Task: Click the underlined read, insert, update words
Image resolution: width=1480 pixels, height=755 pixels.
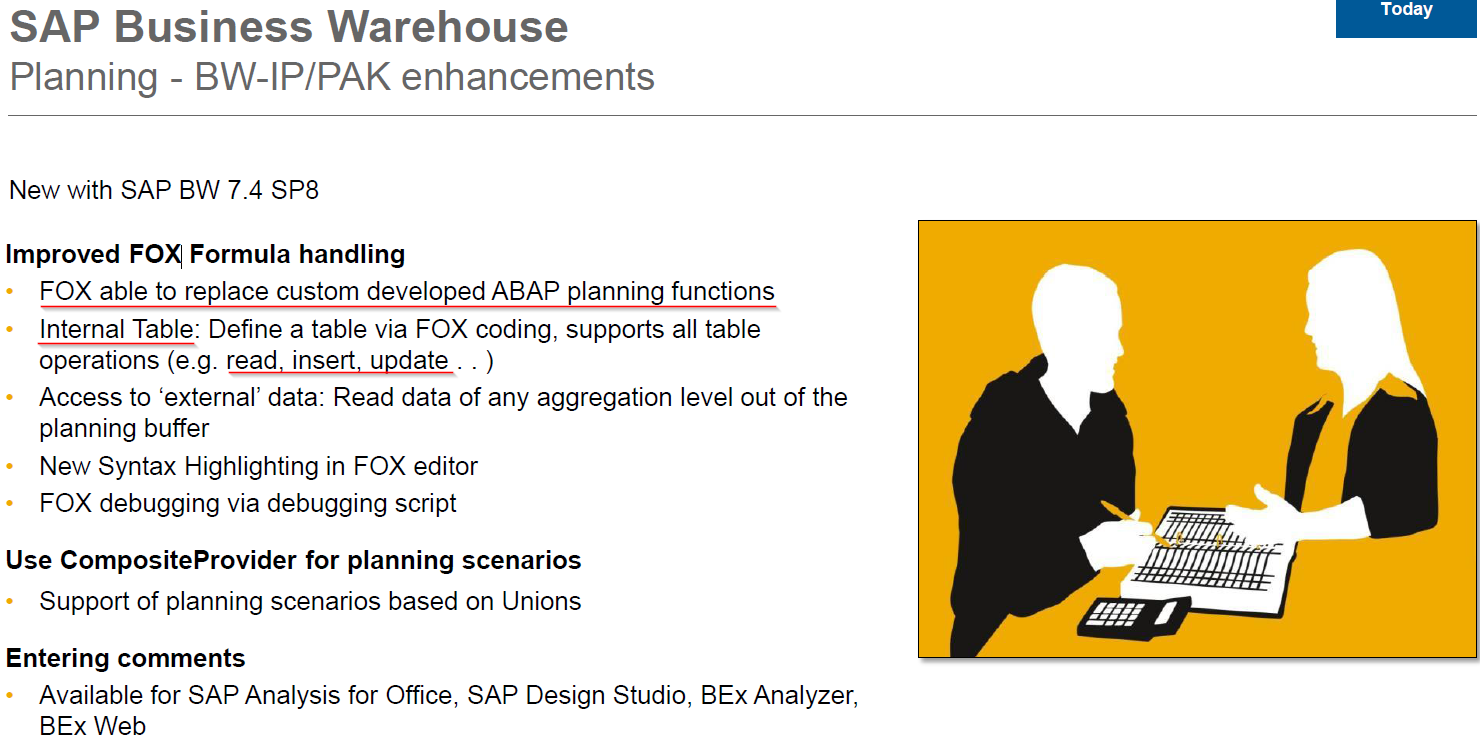Action: tap(338, 361)
